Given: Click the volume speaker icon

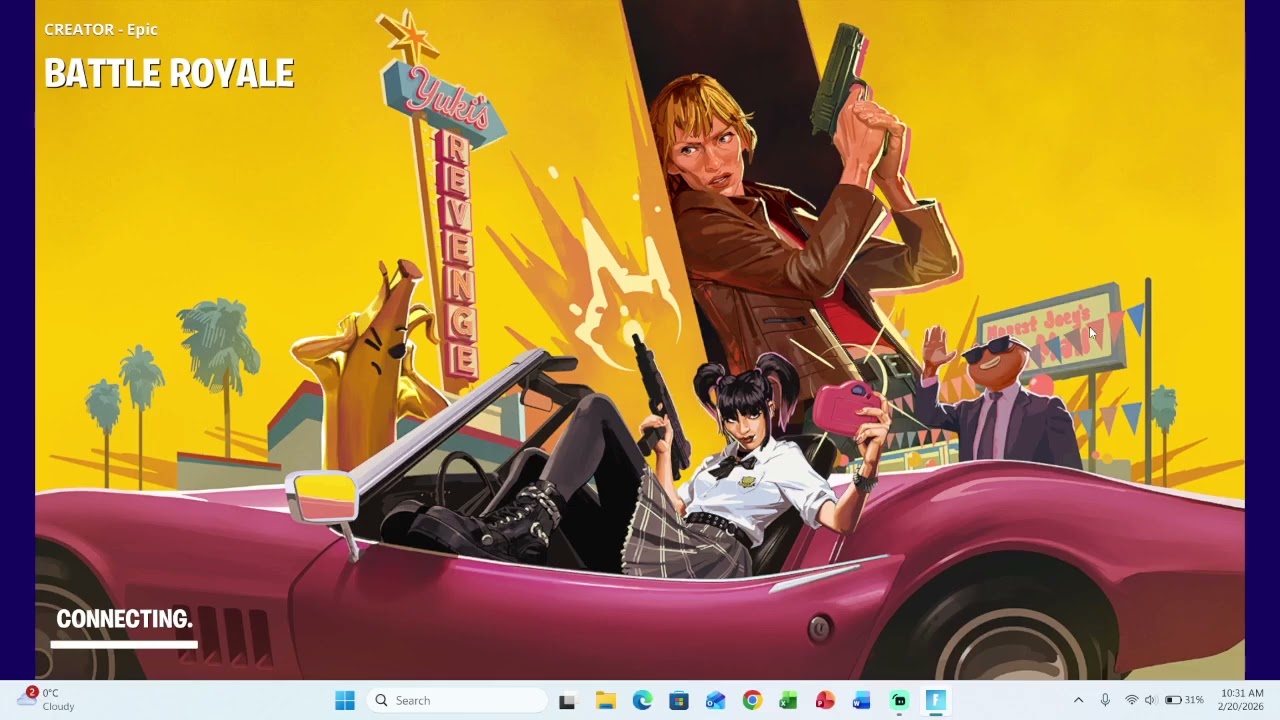Looking at the screenshot, I should click(x=1150, y=701).
